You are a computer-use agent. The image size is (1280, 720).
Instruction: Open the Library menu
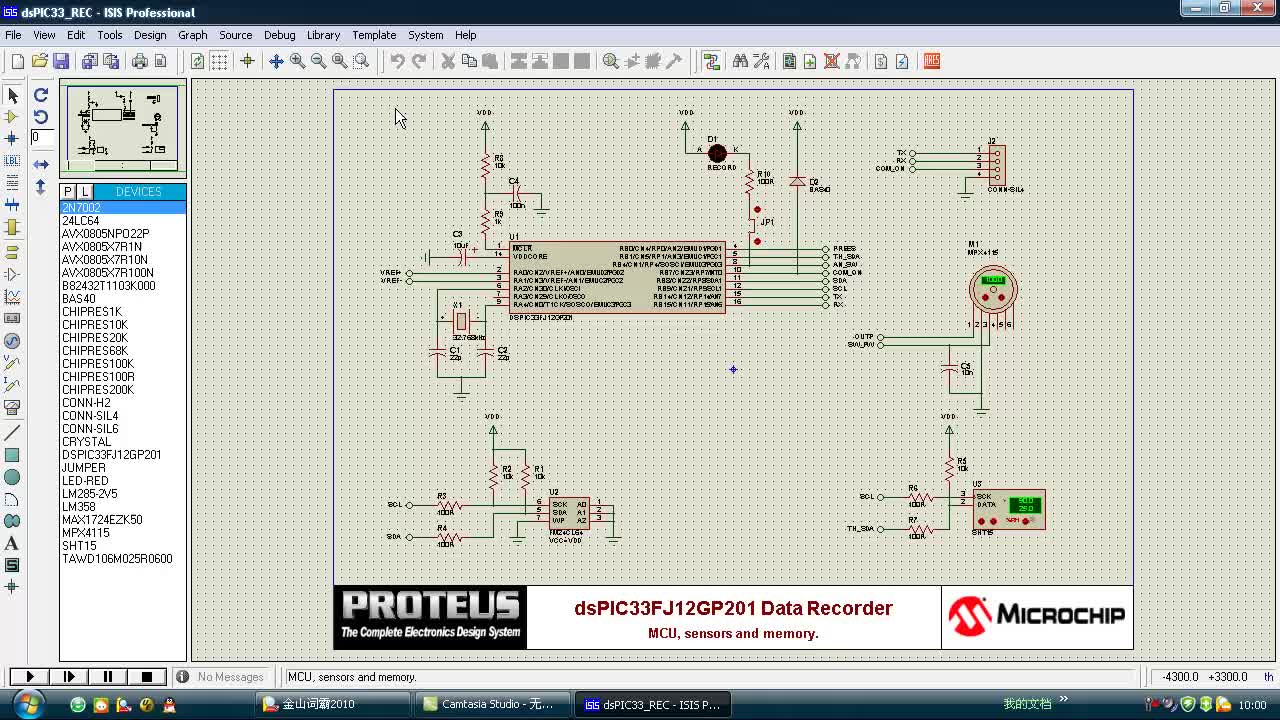[323, 35]
